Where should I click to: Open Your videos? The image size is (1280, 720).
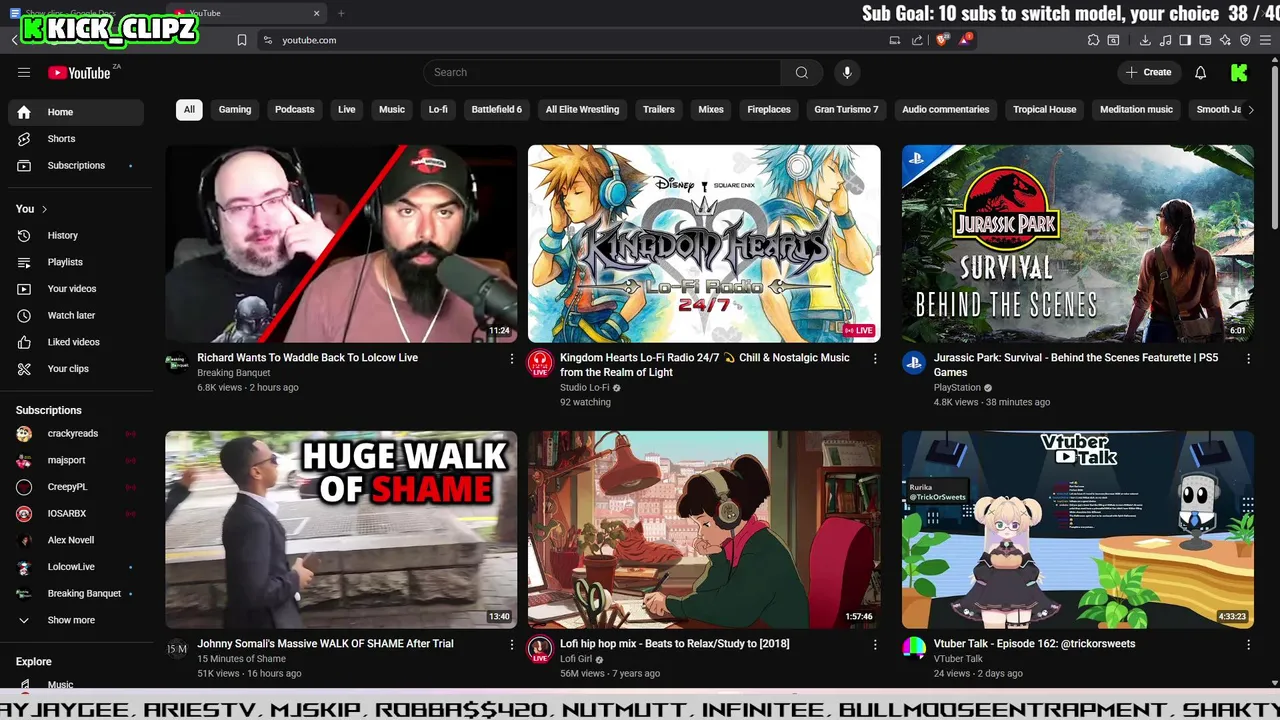coord(76,289)
